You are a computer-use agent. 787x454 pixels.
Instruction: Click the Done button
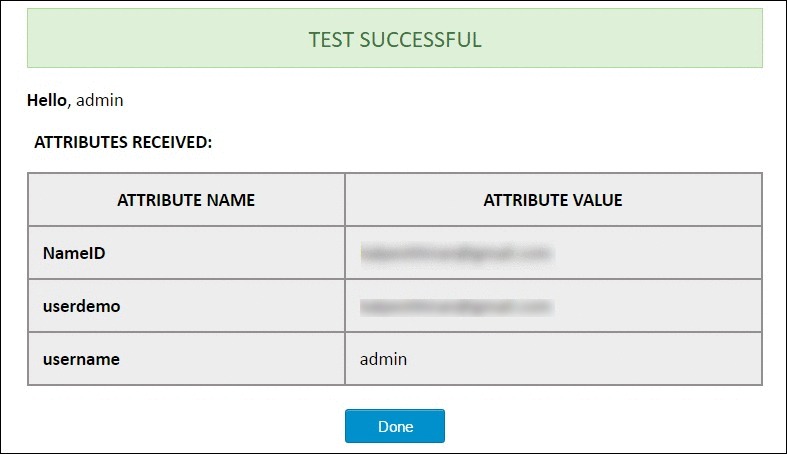click(395, 426)
